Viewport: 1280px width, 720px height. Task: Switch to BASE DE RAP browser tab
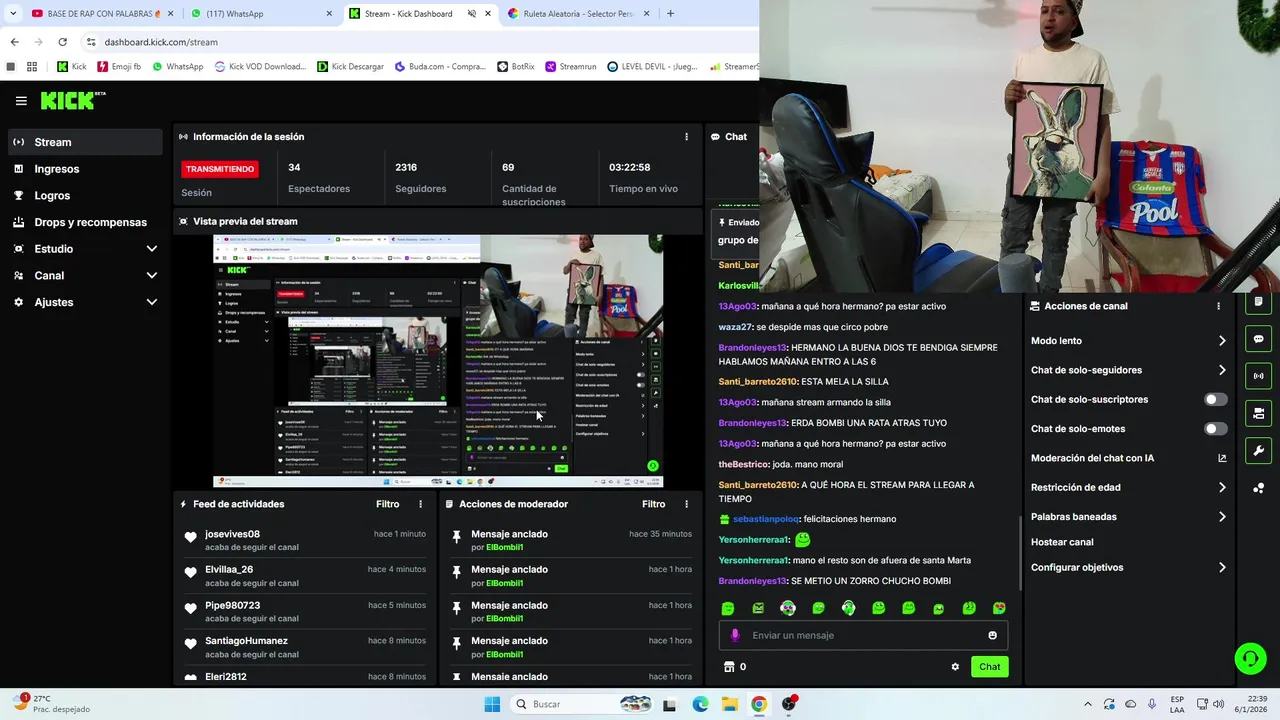click(x=103, y=14)
